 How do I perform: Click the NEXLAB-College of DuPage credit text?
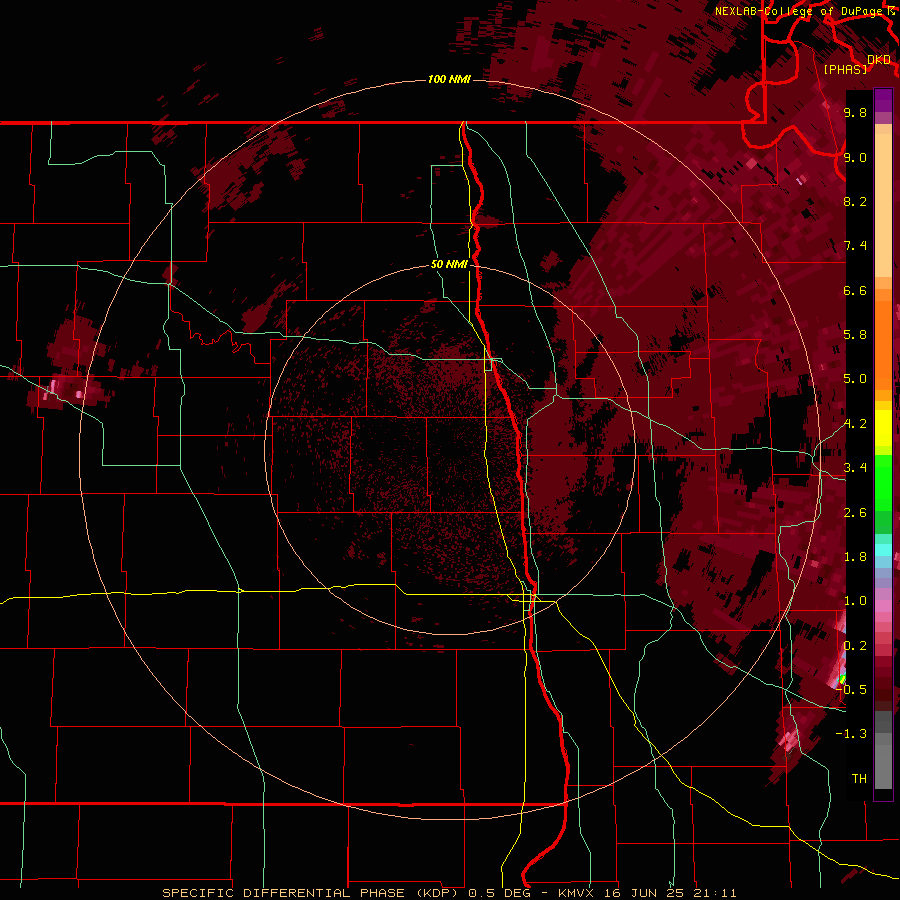coord(799,11)
